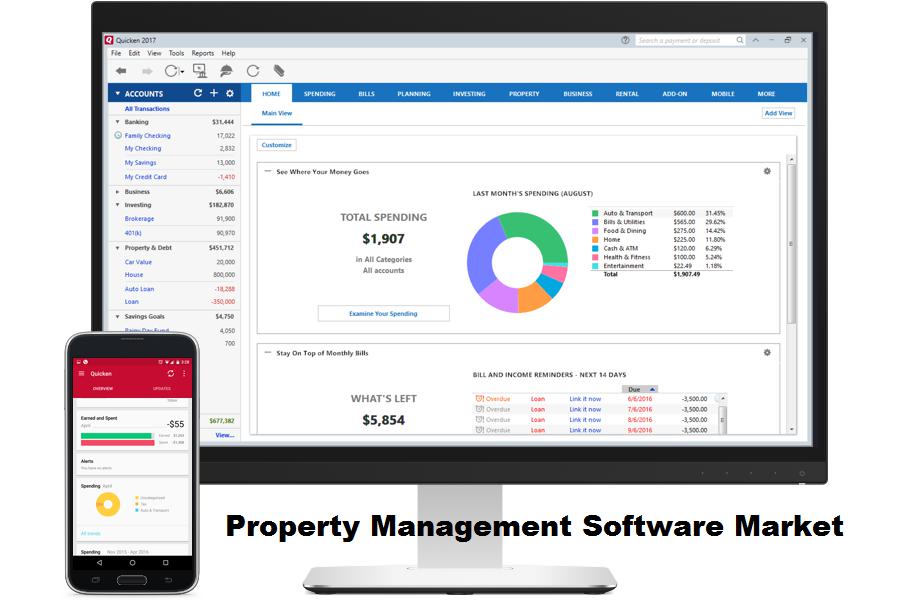Collapse the Property & Debt group
Viewport: 920px width, 600px height.
point(117,248)
